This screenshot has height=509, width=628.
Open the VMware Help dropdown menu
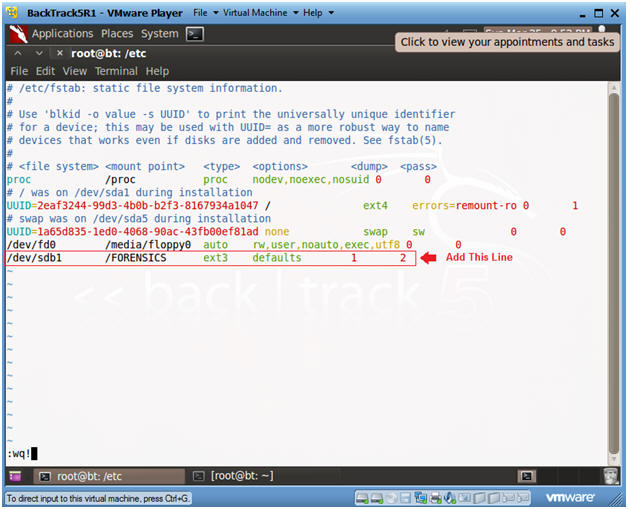[x=318, y=13]
